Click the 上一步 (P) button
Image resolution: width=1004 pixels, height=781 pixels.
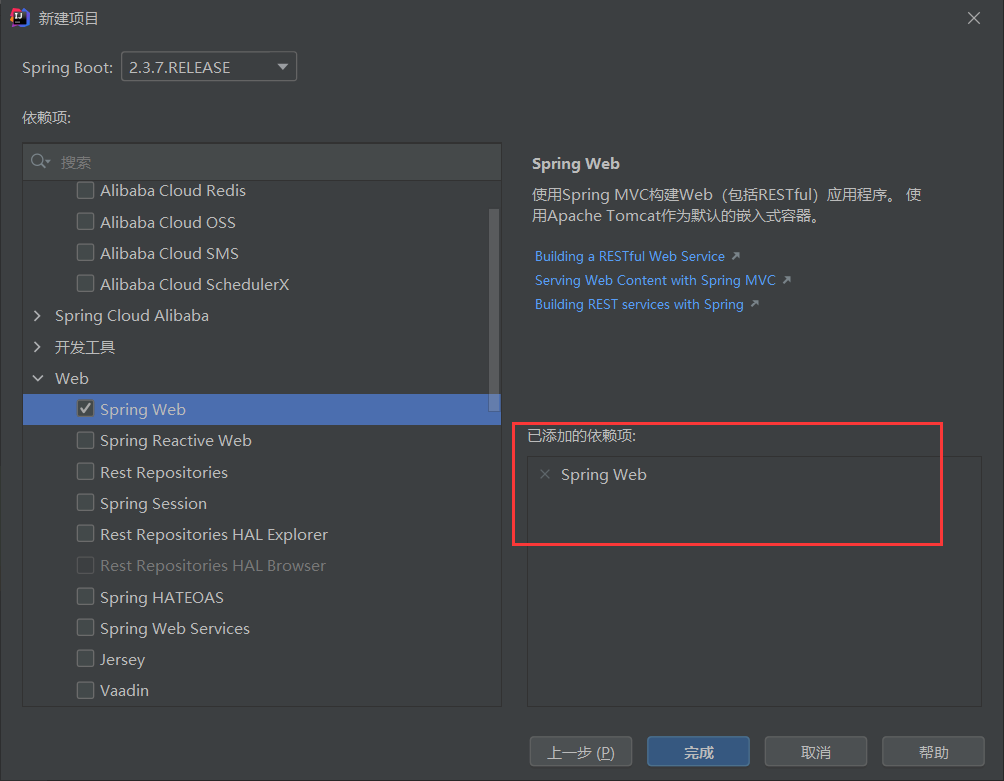coord(581,752)
